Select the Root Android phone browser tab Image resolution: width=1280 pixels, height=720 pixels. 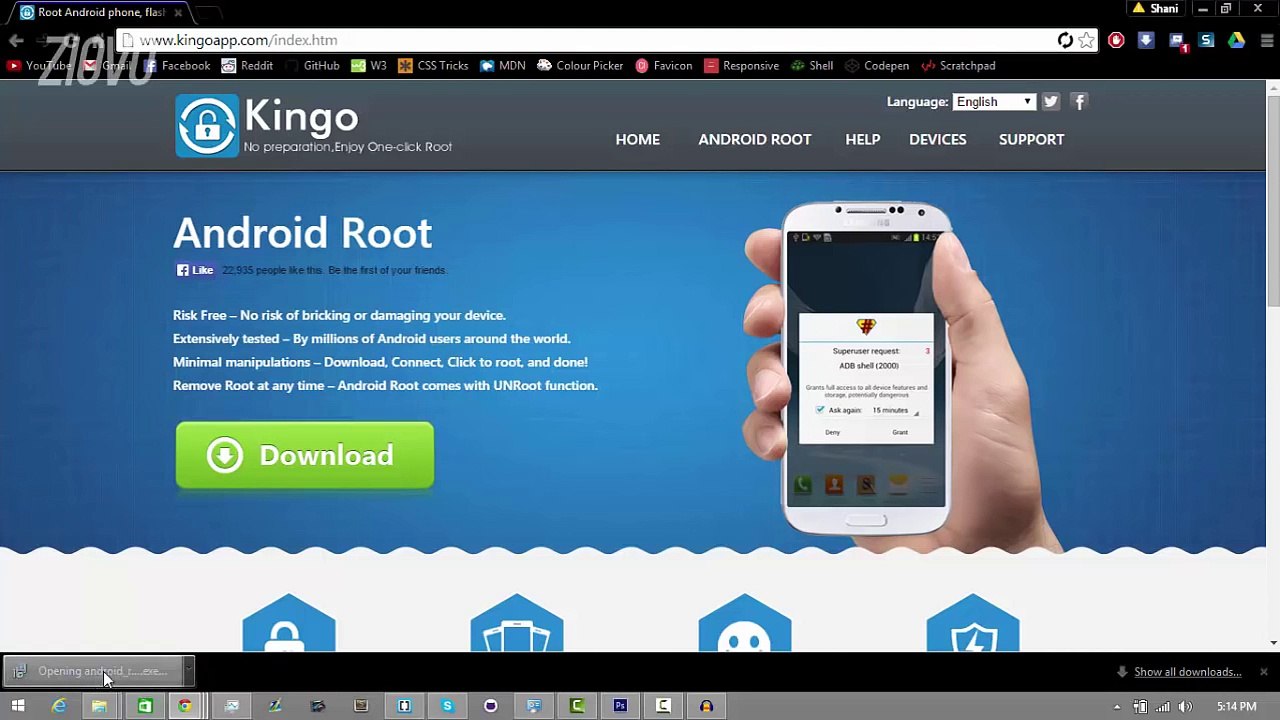click(x=100, y=12)
